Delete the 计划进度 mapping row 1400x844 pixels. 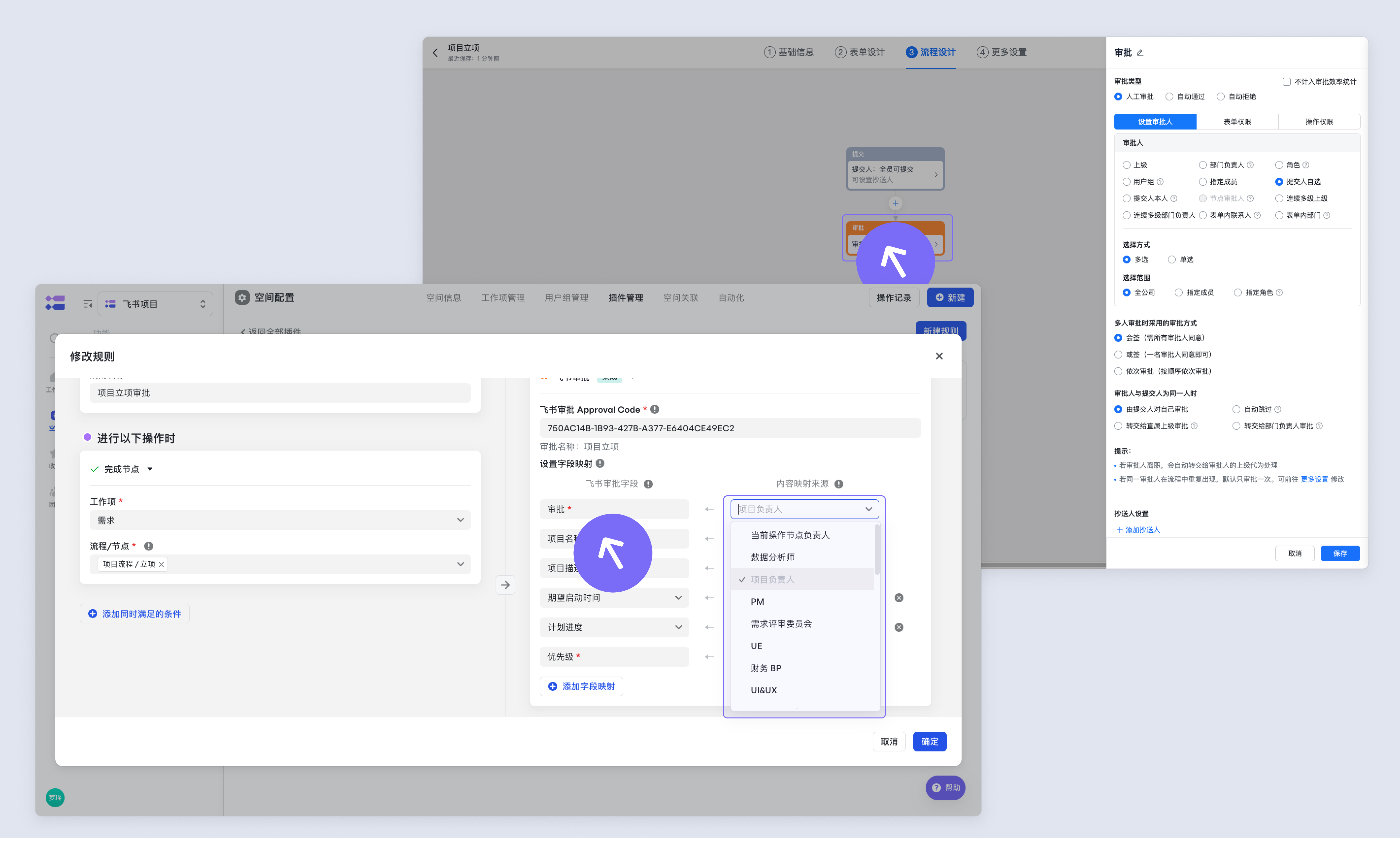click(899, 627)
